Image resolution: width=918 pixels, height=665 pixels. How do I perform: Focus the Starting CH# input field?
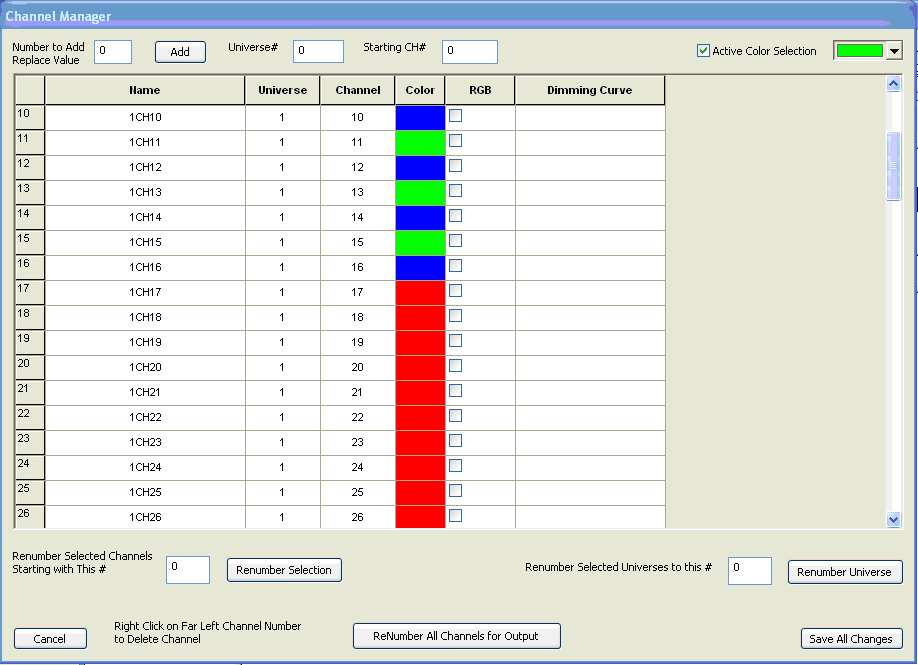pyautogui.click(x=470, y=52)
